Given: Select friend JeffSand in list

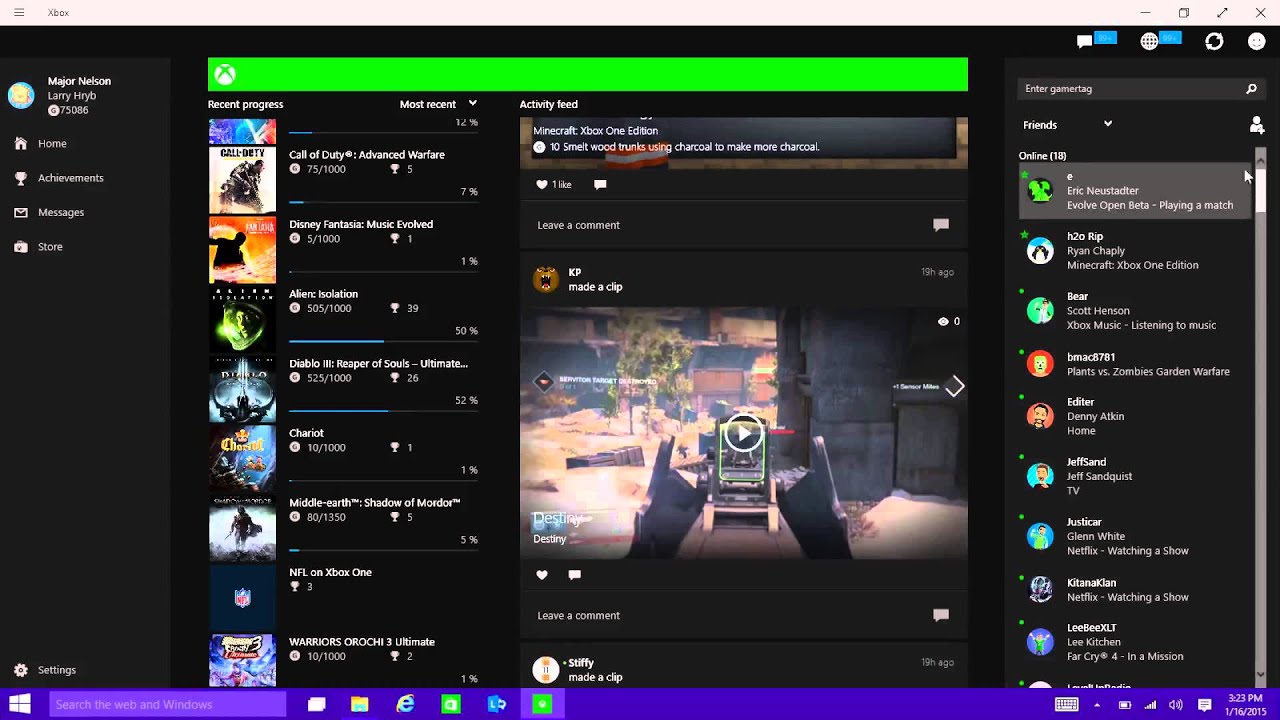Looking at the screenshot, I should [x=1136, y=476].
